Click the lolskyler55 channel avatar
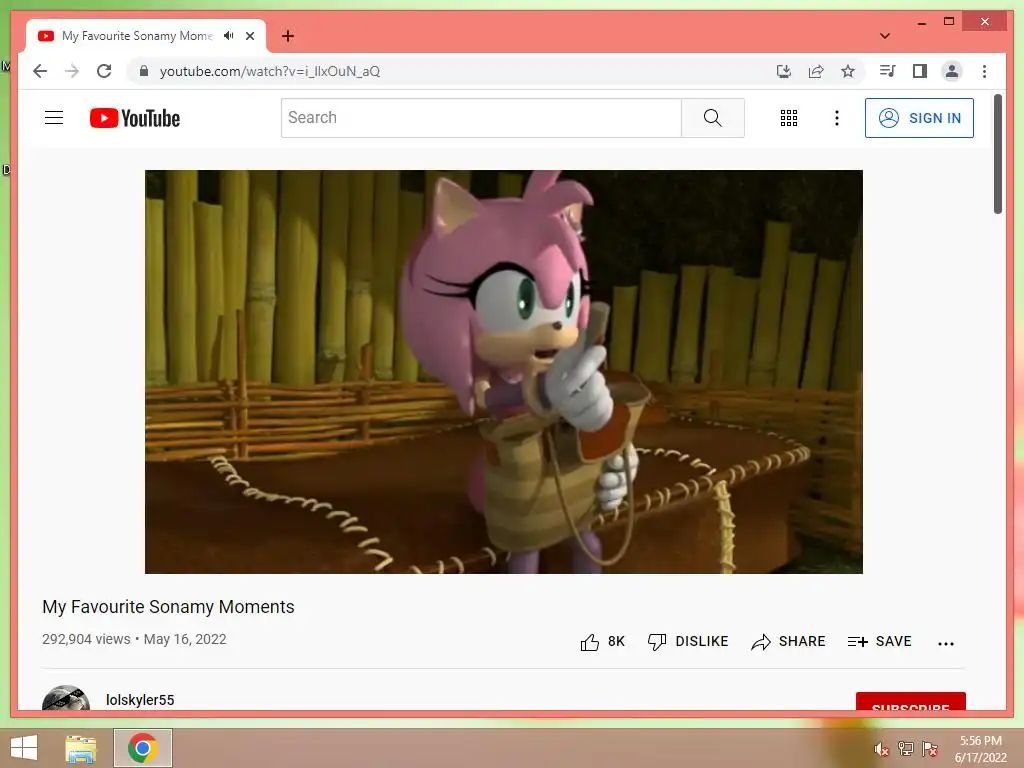 [66, 698]
